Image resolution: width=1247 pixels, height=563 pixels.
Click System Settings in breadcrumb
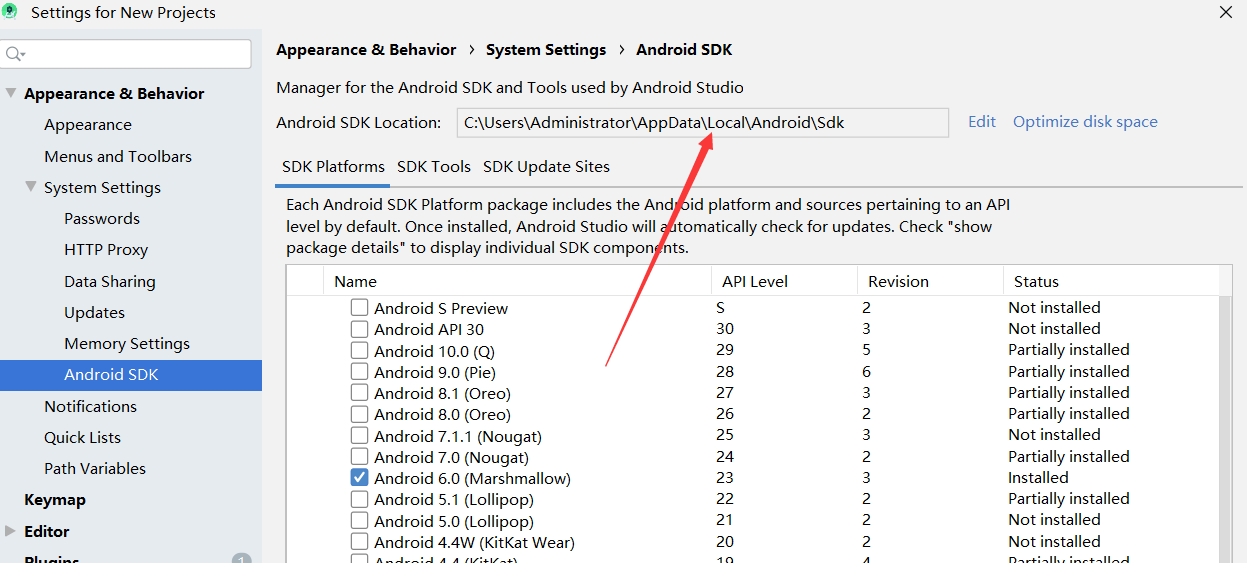pyautogui.click(x=546, y=50)
